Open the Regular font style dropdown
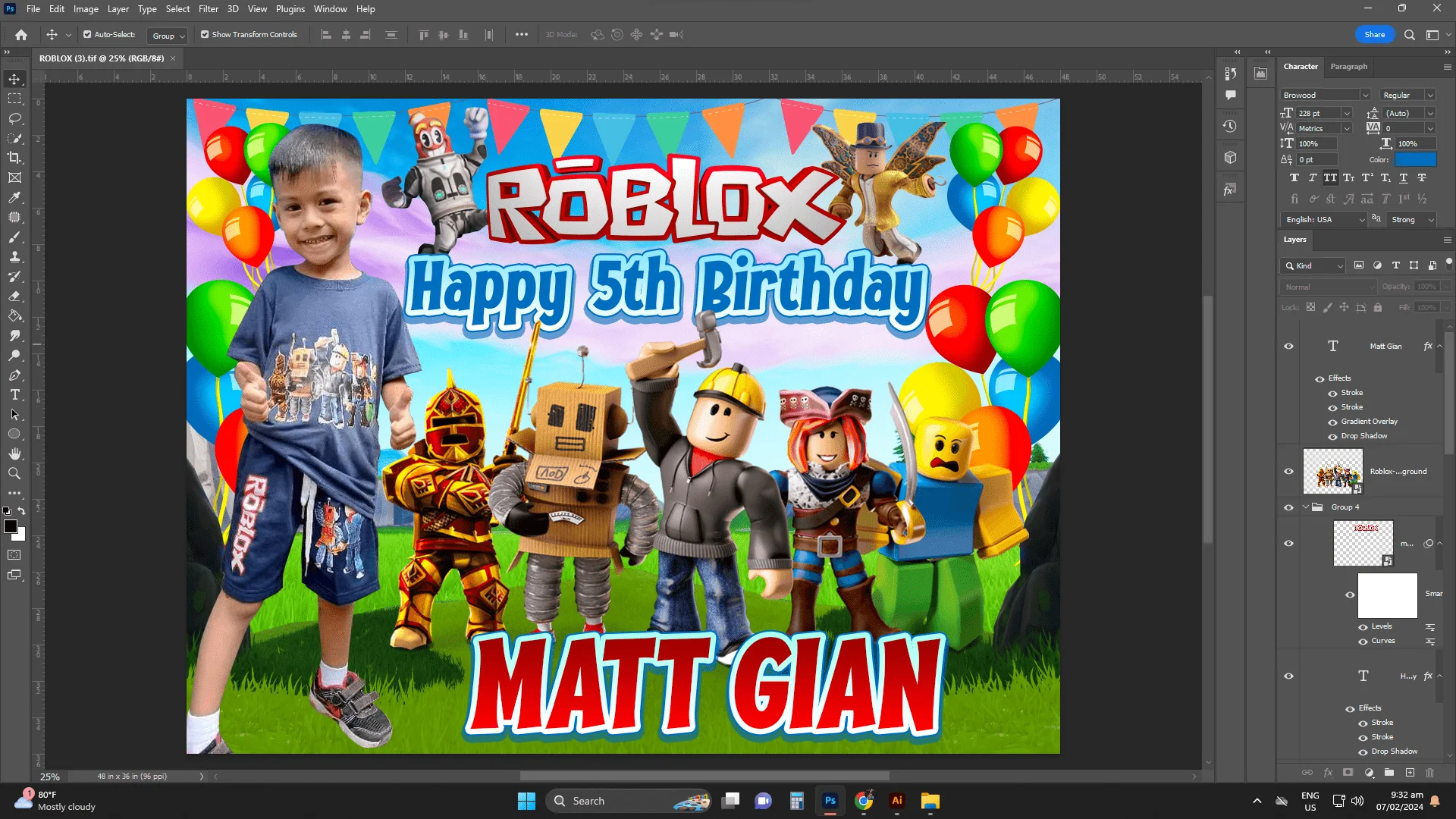This screenshot has height=819, width=1456. pos(1429,96)
